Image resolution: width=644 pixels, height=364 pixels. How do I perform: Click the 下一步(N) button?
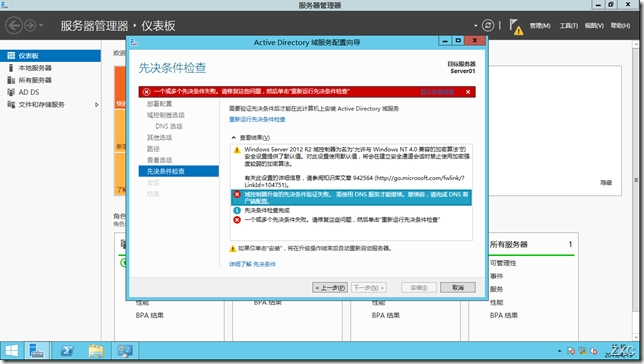(x=369, y=288)
